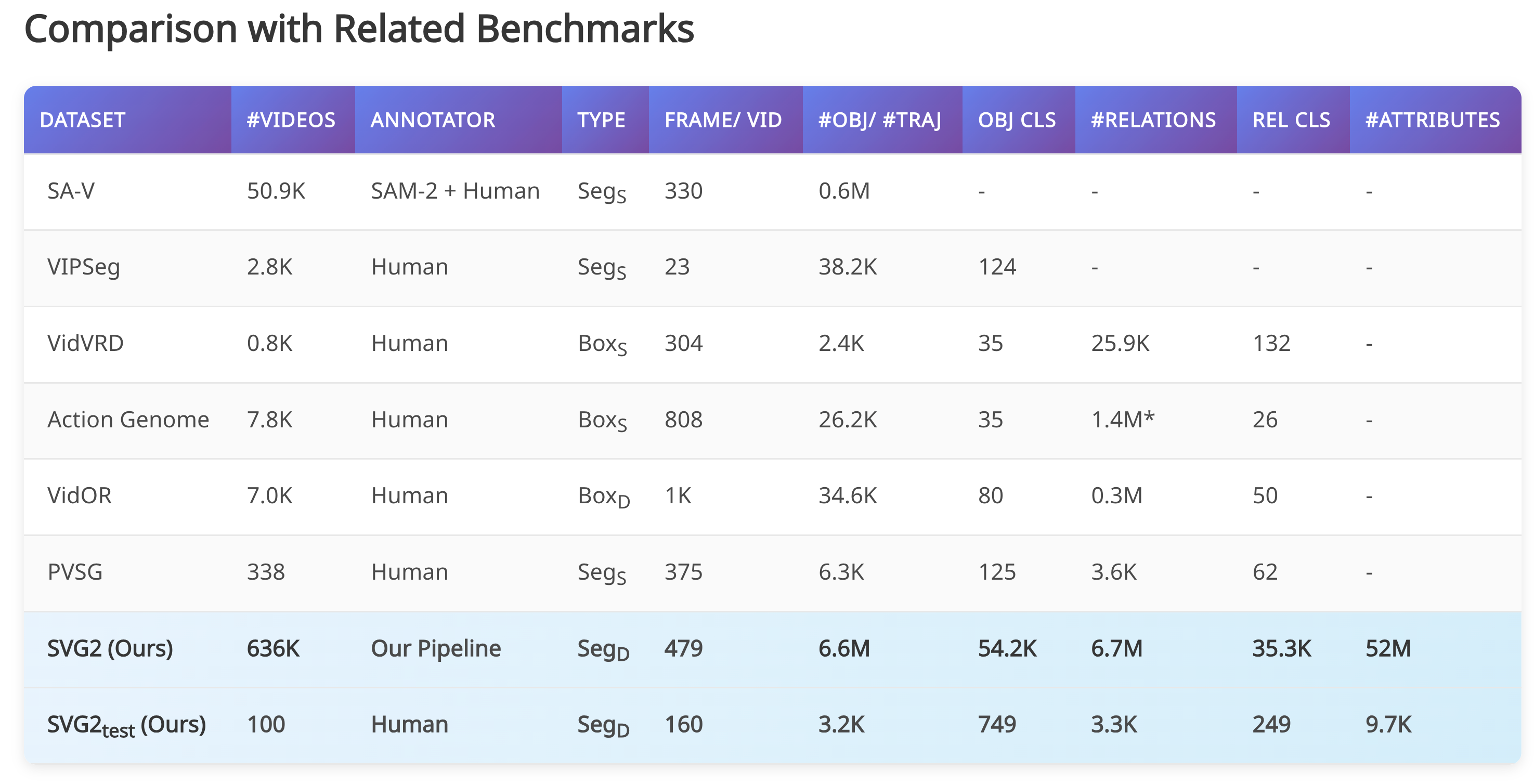The width and height of the screenshot is (1534, 784).
Task: Select the Action Genome dataset name
Action: 128,419
